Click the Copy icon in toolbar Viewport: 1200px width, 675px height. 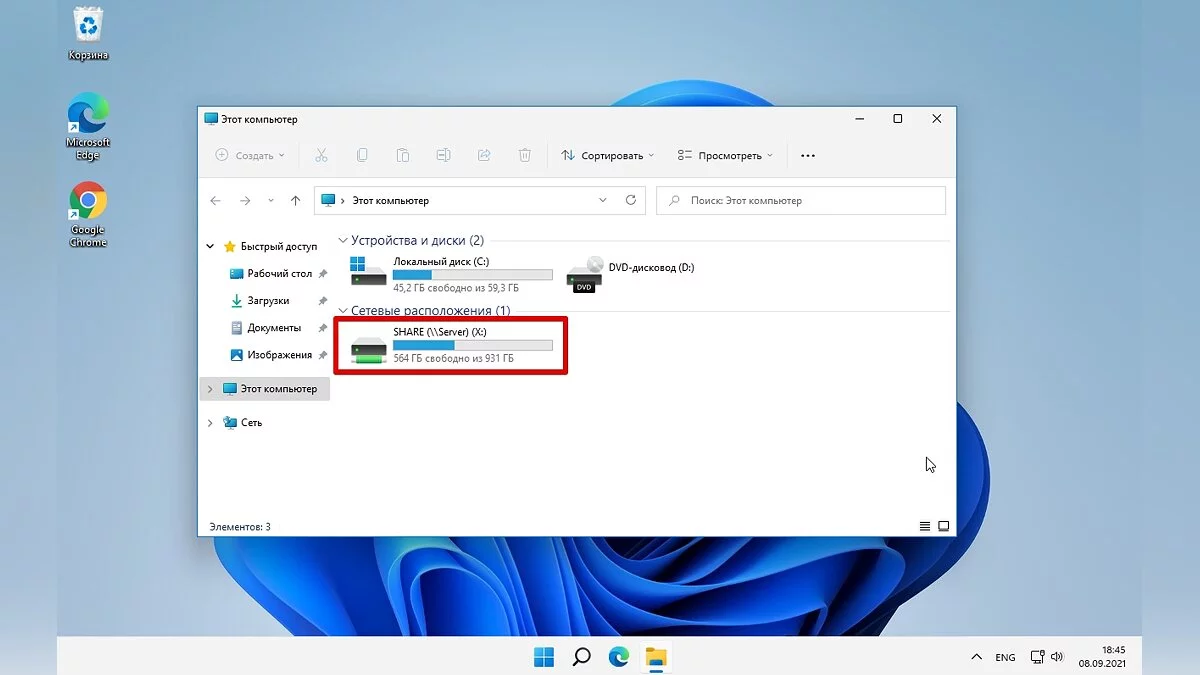(362, 155)
